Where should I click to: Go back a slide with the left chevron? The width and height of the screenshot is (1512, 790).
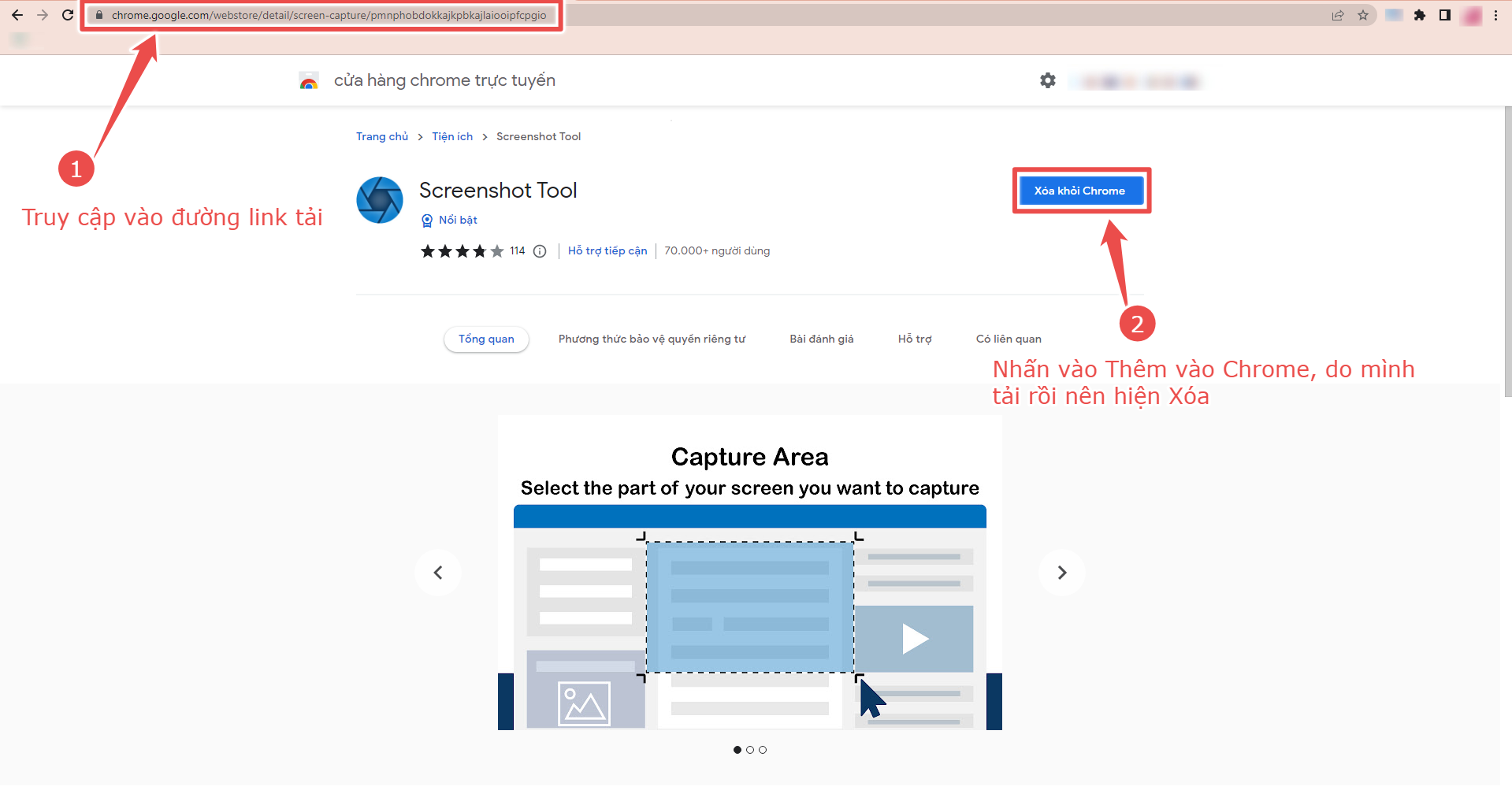click(x=438, y=573)
